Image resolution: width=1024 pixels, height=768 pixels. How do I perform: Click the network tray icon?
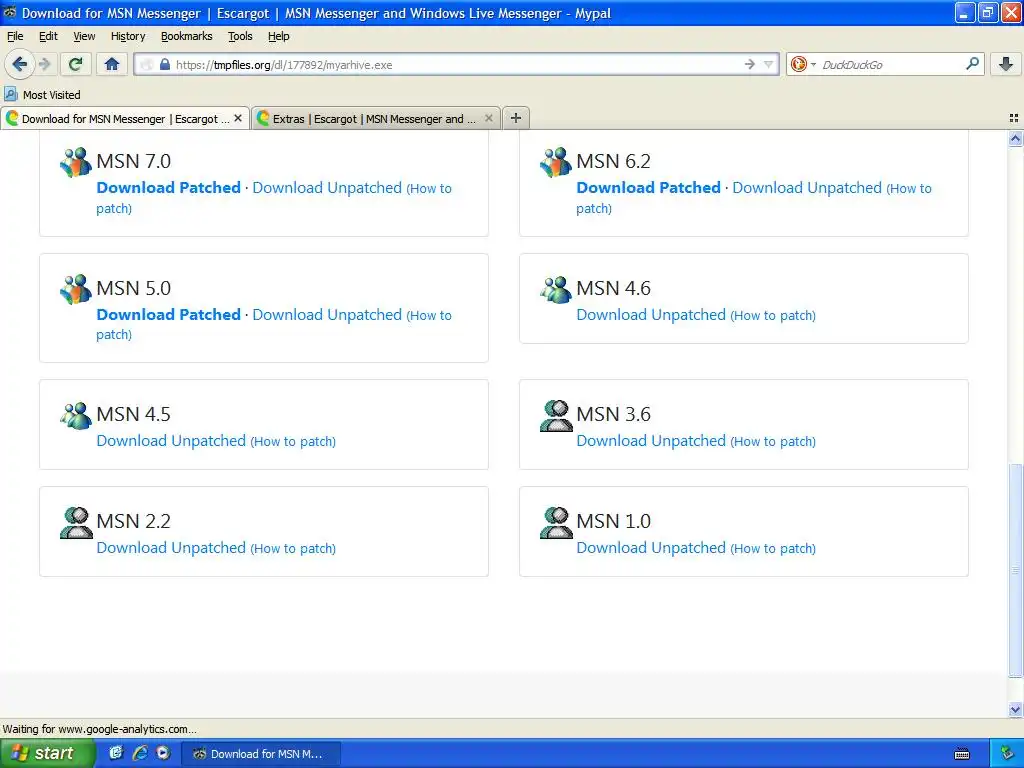point(1008,754)
